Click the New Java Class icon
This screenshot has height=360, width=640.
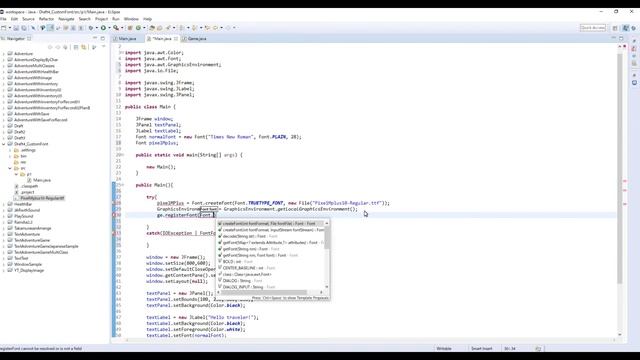138,28
